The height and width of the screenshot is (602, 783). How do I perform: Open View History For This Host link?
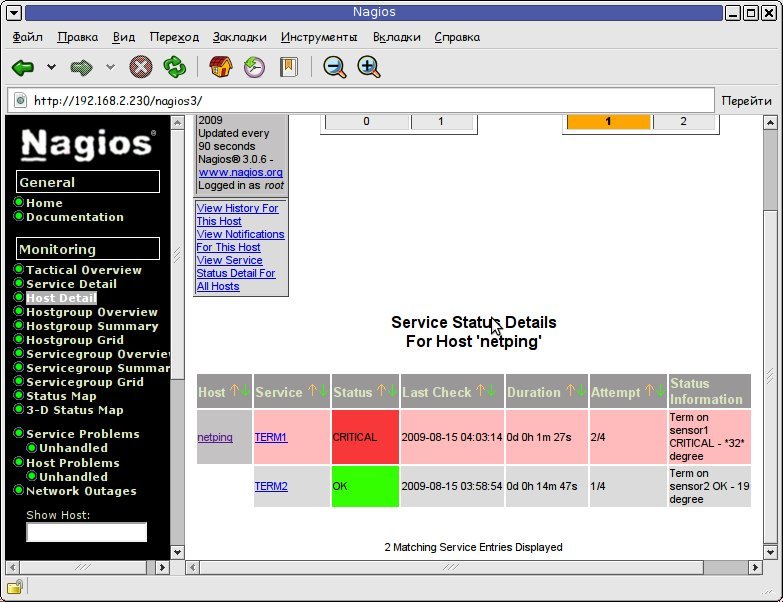pyautogui.click(x=237, y=215)
